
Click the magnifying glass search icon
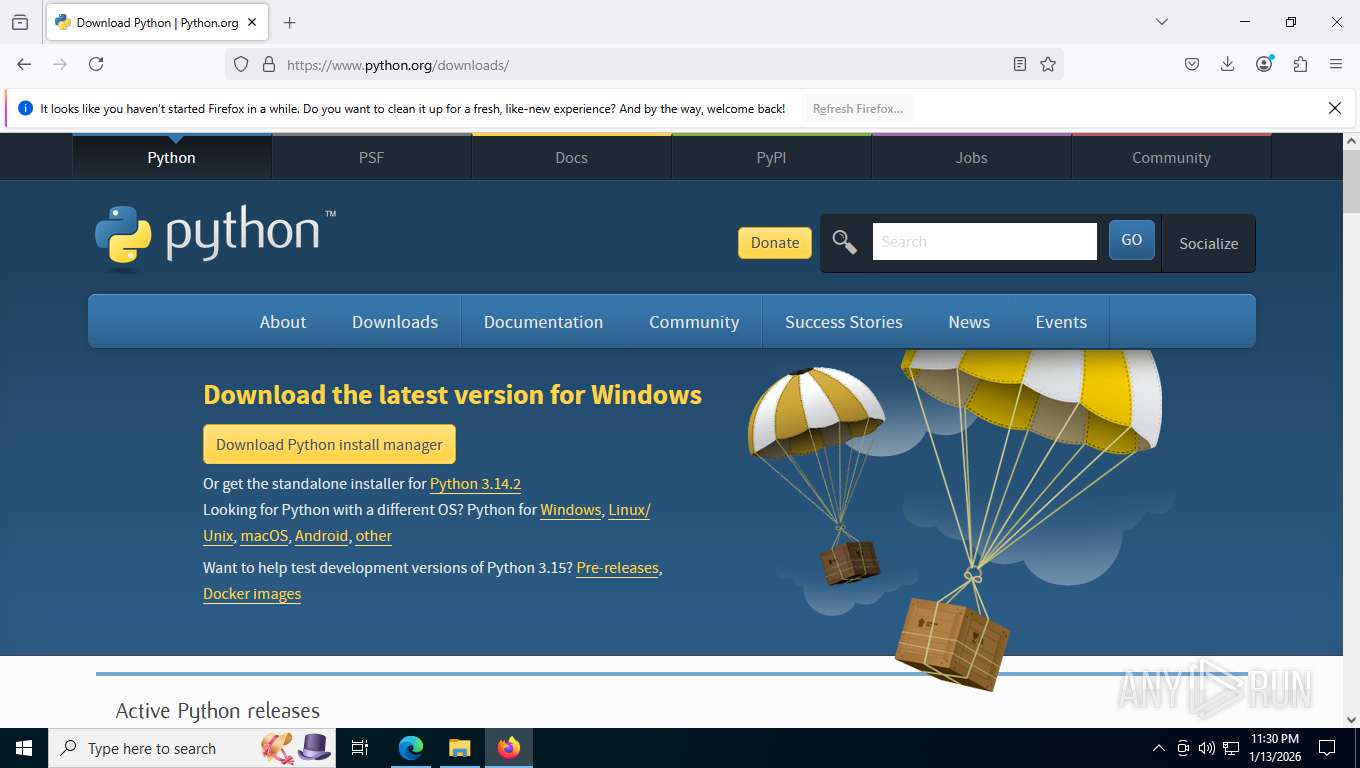point(845,242)
